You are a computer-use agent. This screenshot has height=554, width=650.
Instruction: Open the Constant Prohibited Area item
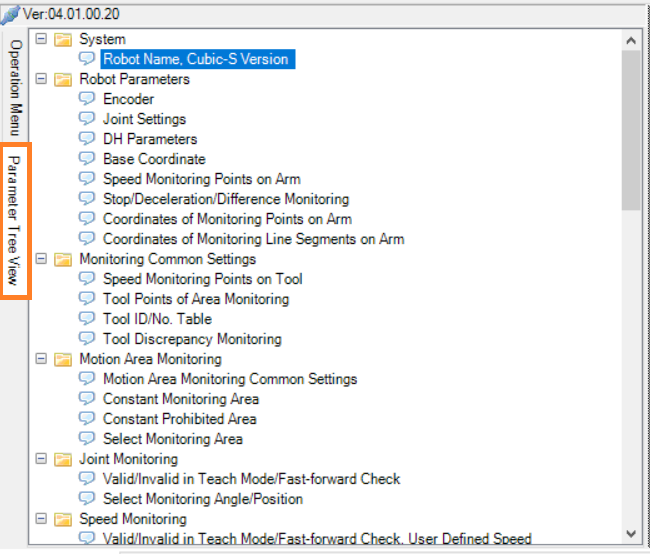click(x=179, y=419)
